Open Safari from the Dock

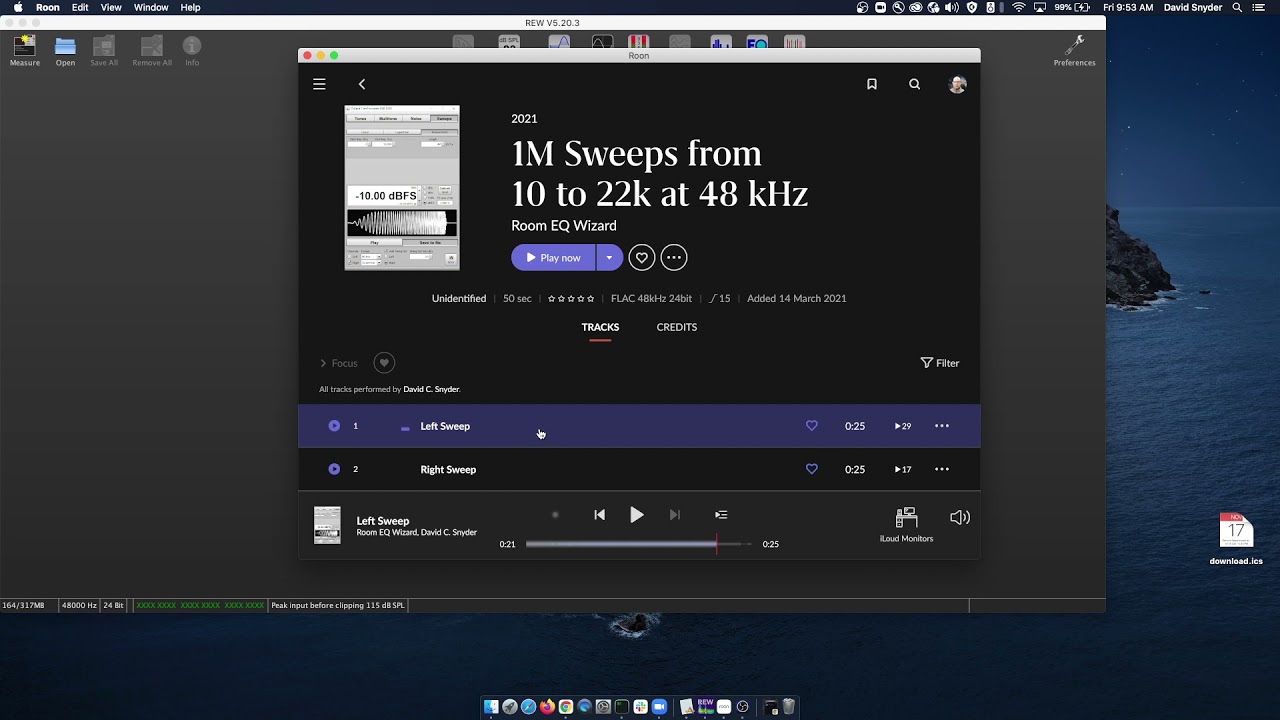point(528,707)
